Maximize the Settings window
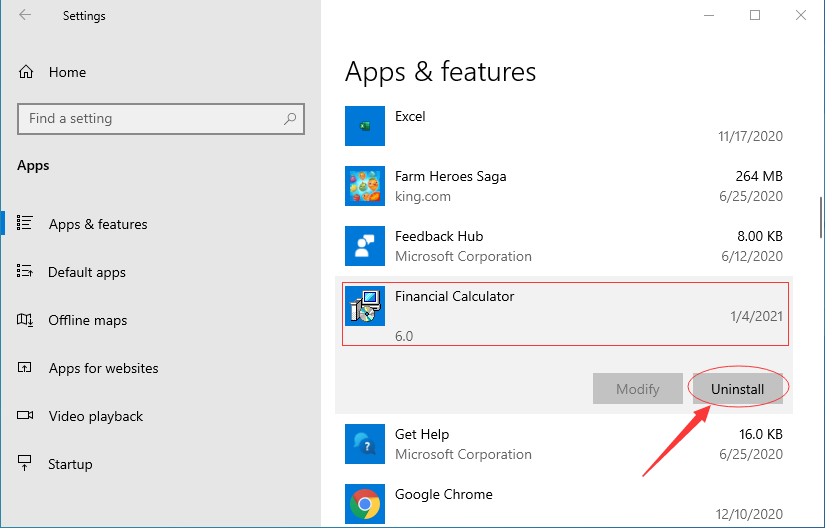The image size is (825, 528). coord(755,15)
